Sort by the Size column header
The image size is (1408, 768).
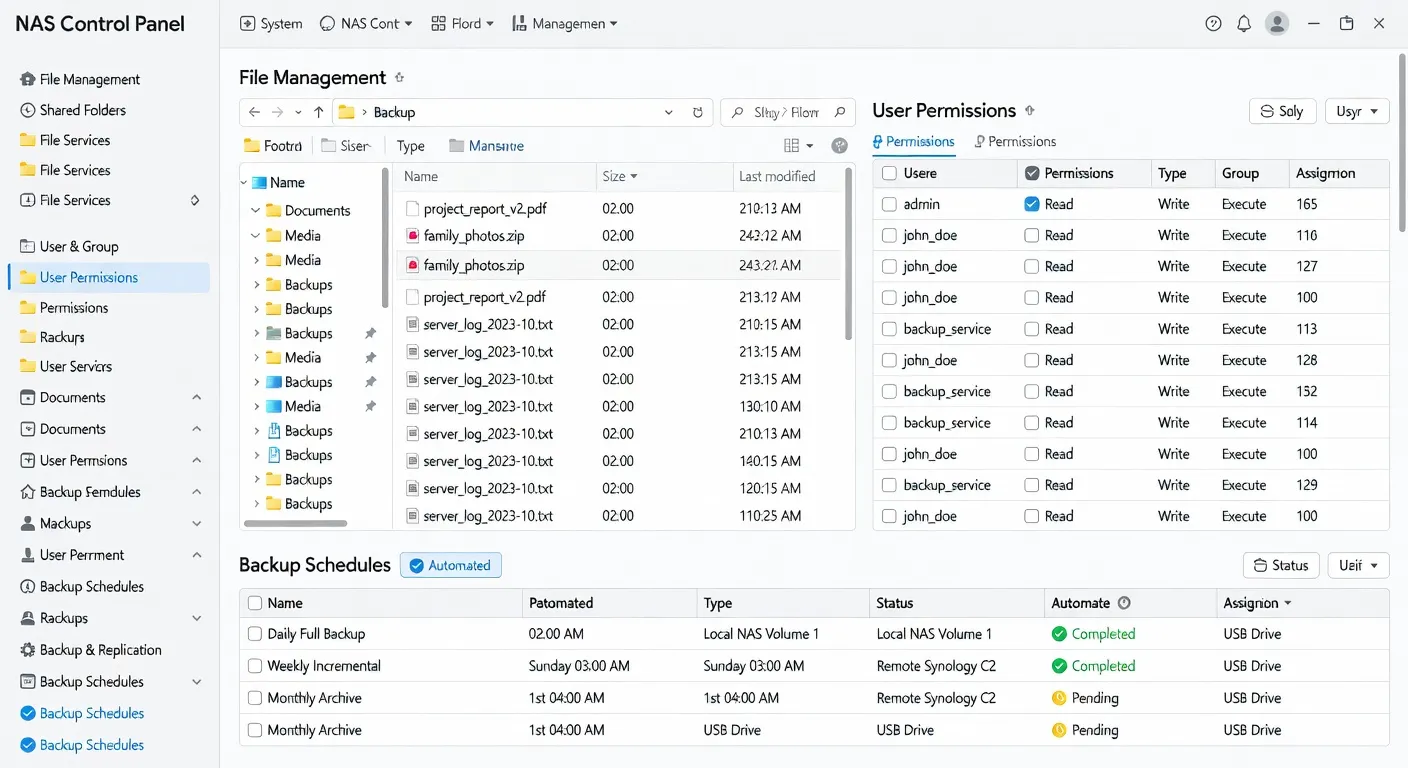[x=620, y=175]
